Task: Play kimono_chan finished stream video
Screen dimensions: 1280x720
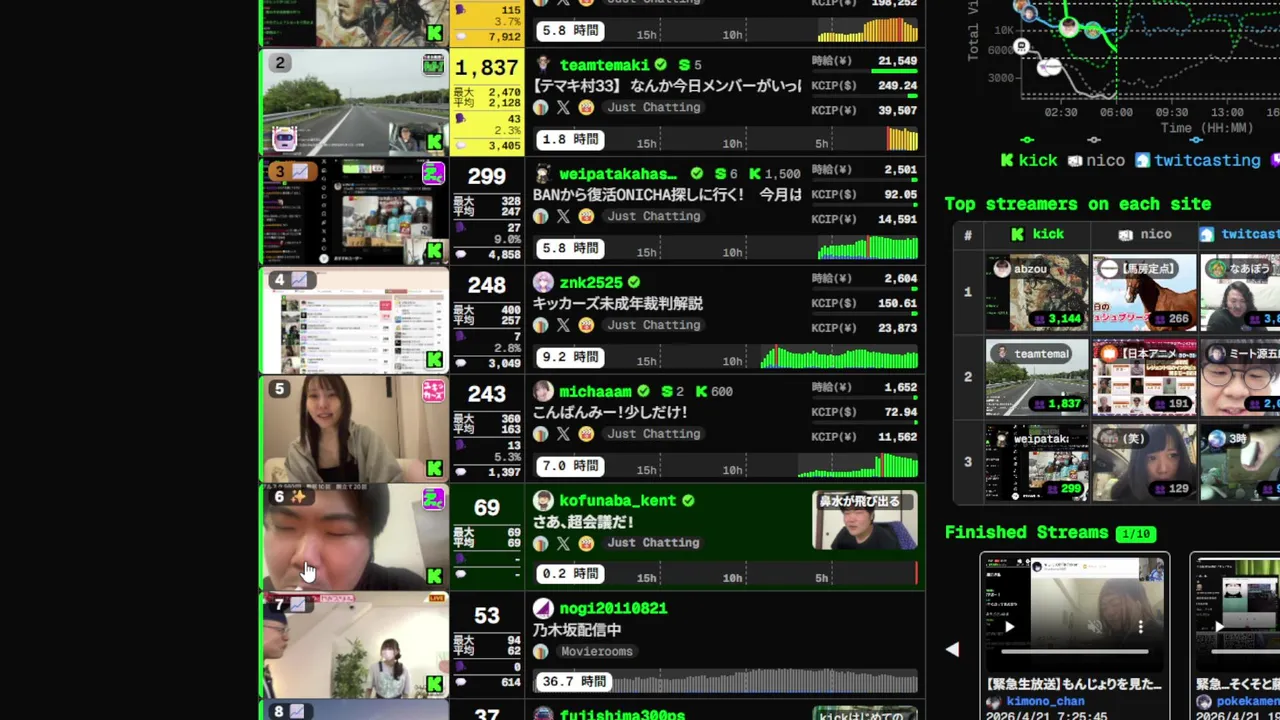Action: click(x=1009, y=628)
